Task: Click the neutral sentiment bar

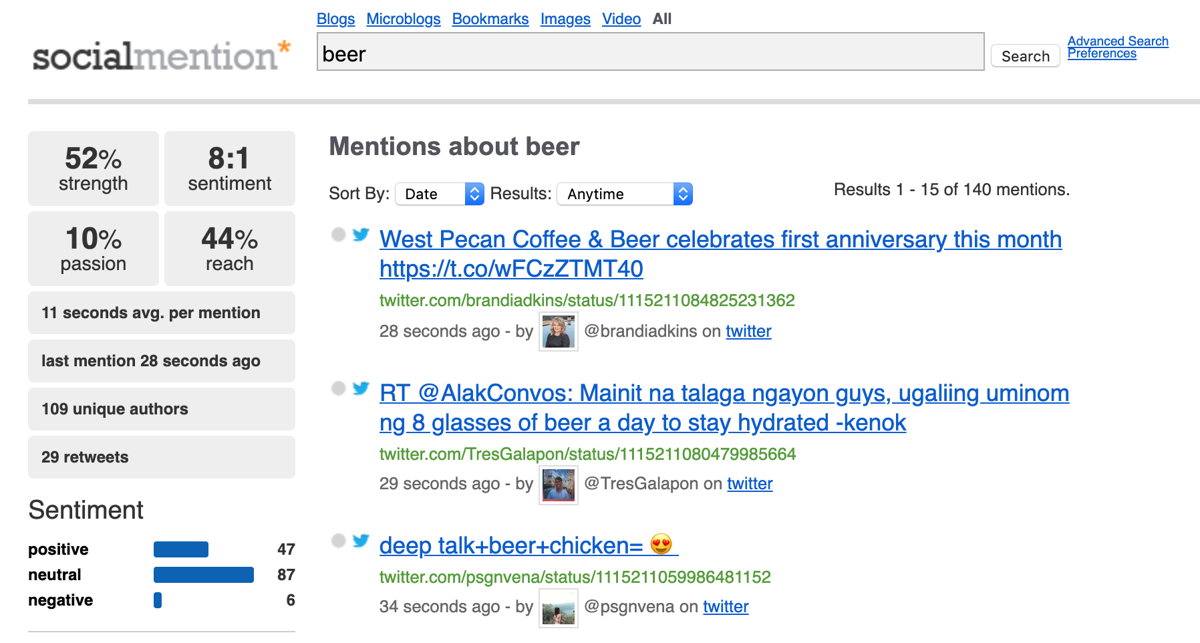Action: 204,575
